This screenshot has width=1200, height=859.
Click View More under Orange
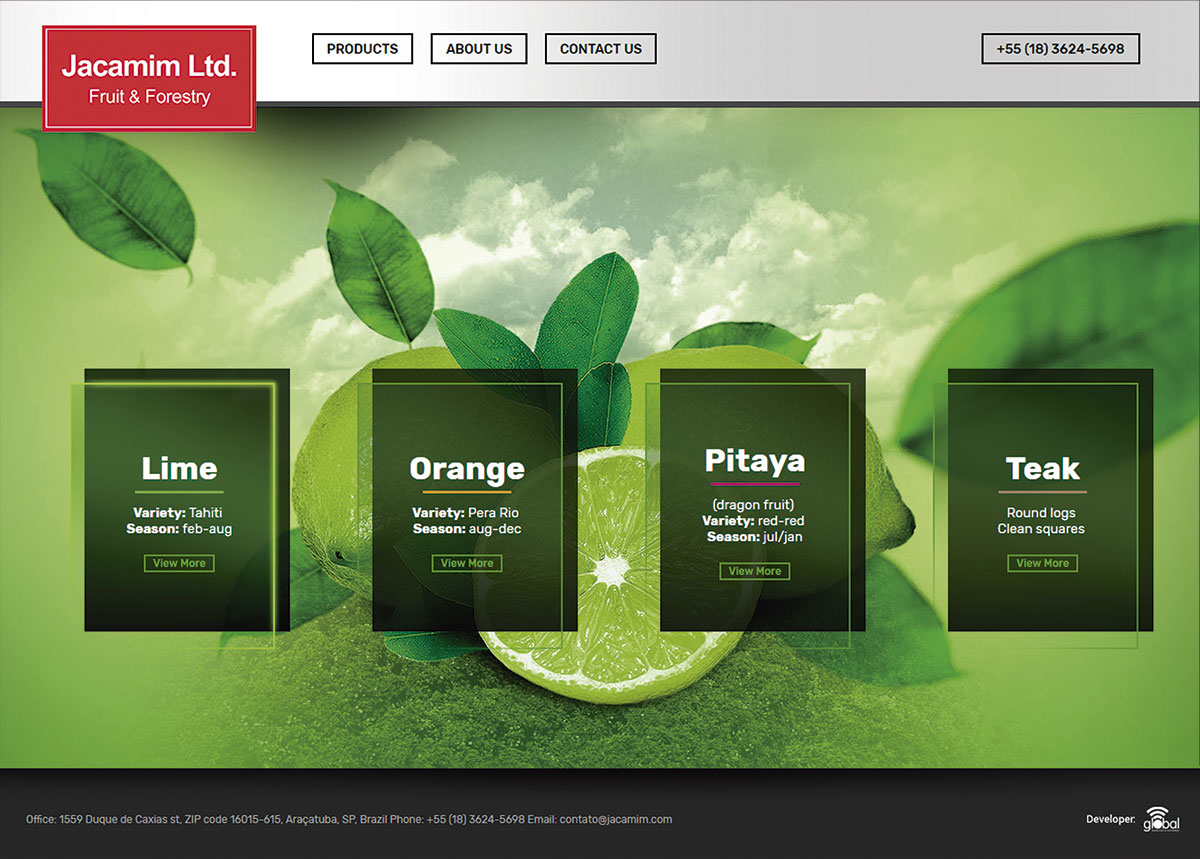tap(467, 563)
